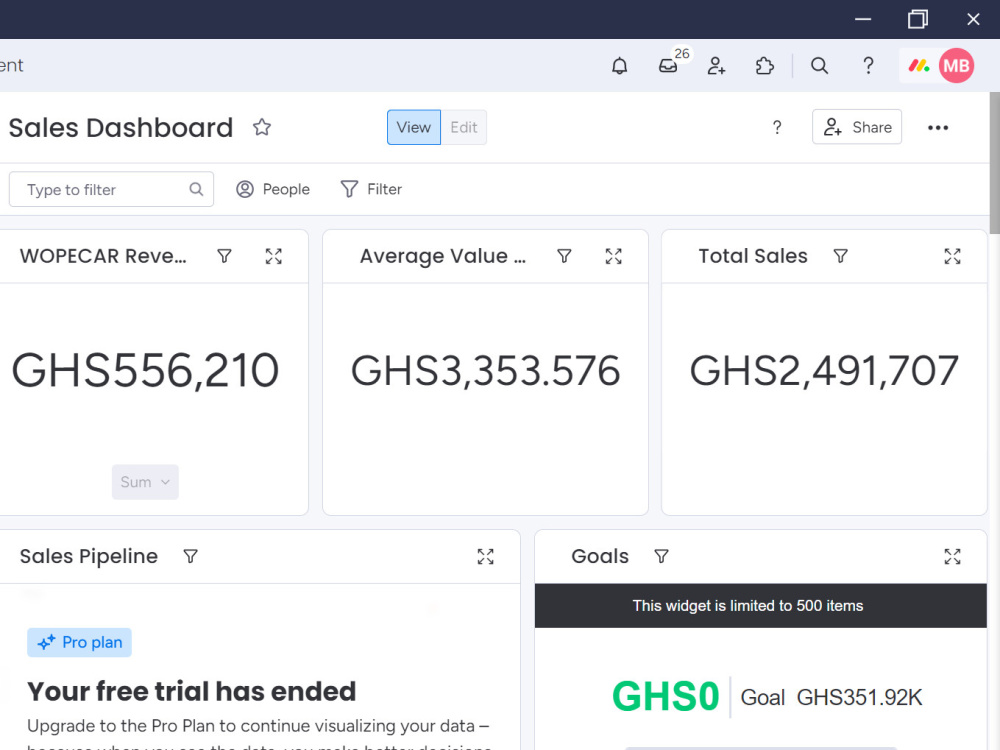Filter the Goals widget
1000x750 pixels.
coord(662,557)
